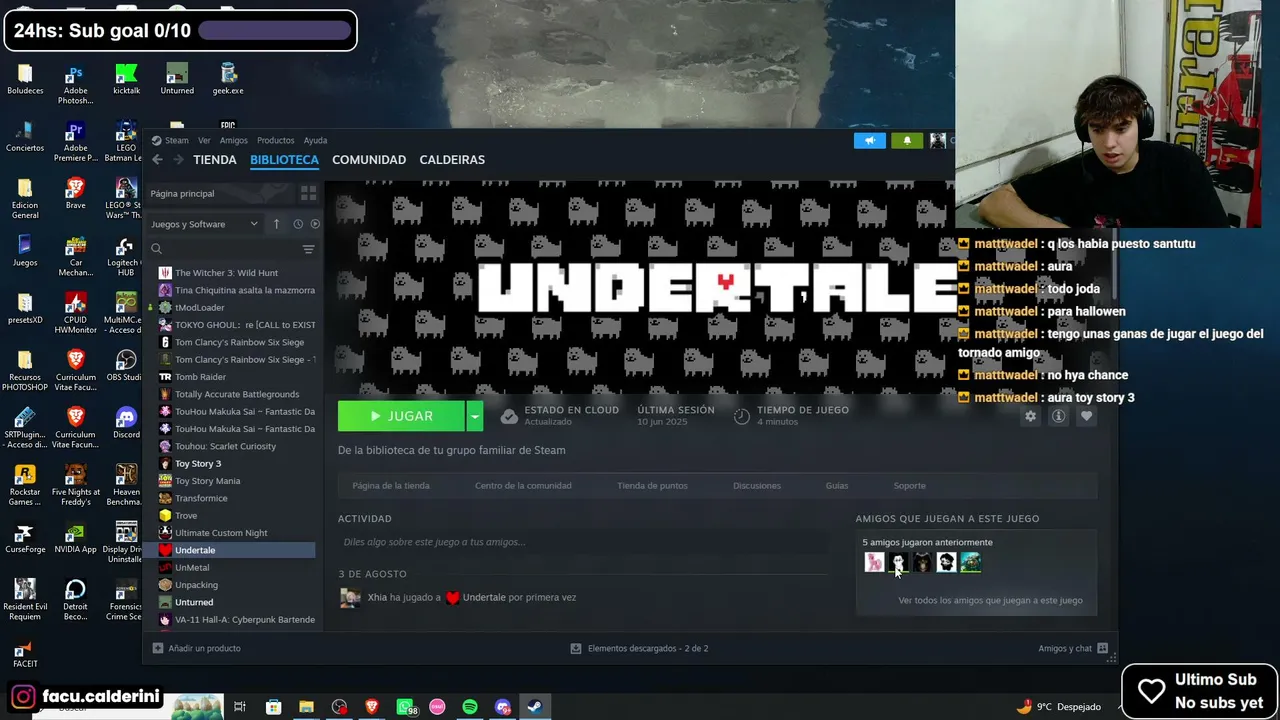
Task: Open Rockstar Games launcher shortcut
Action: click(x=25, y=485)
